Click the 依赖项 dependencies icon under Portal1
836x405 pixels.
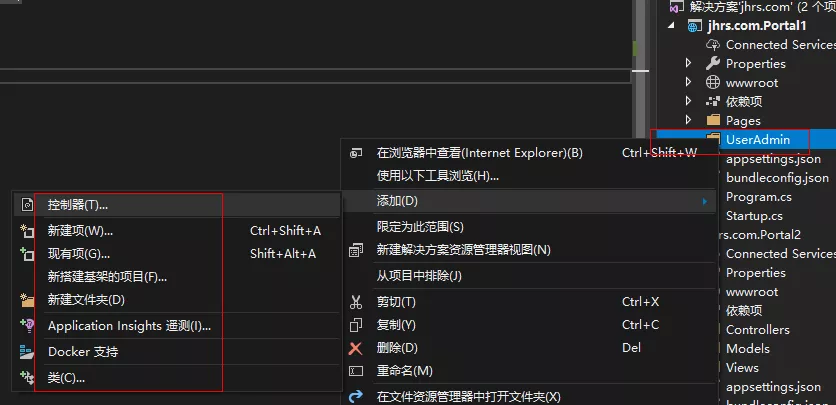click(x=713, y=101)
